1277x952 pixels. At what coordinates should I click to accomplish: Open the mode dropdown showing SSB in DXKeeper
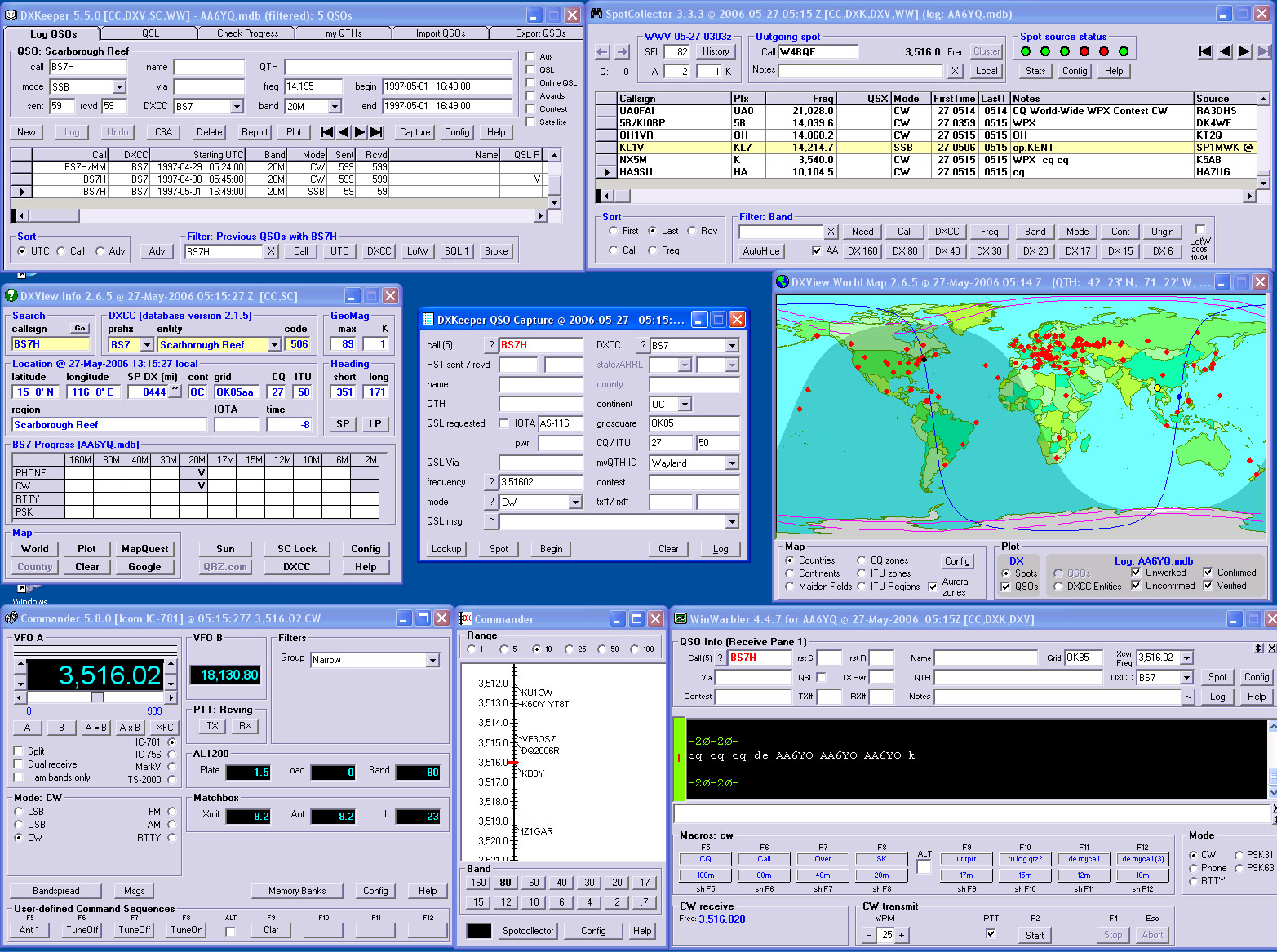tap(118, 86)
